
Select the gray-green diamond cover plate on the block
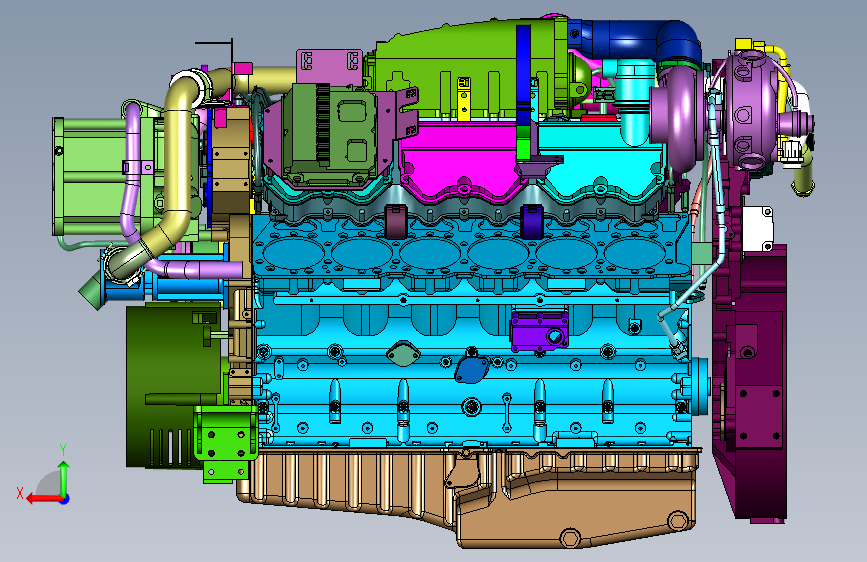click(404, 354)
